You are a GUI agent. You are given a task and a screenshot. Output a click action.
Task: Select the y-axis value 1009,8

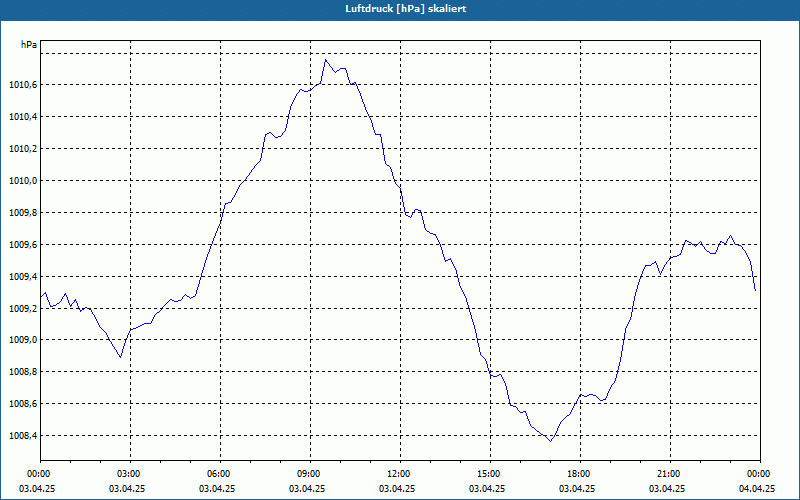tap(23, 213)
